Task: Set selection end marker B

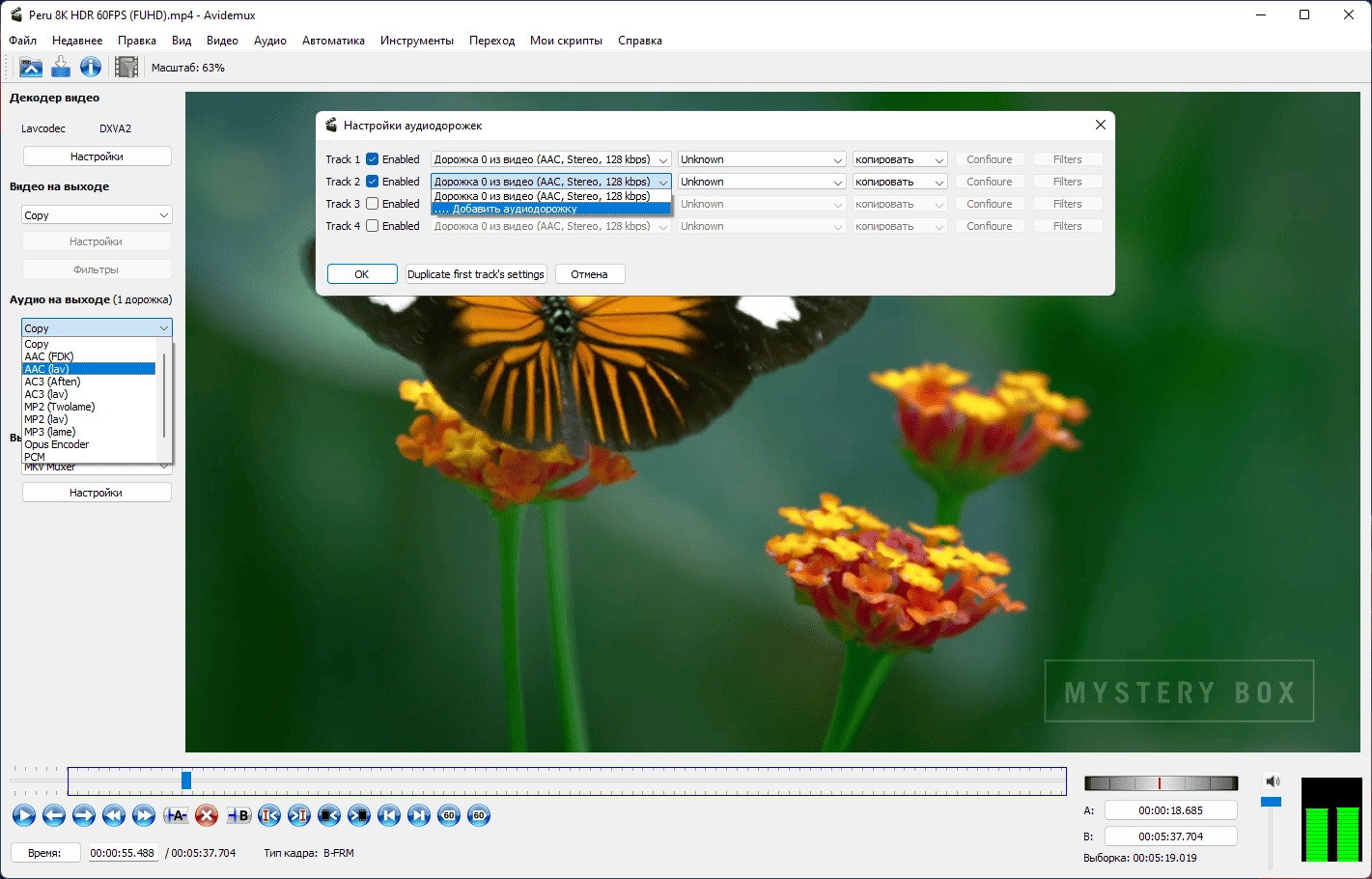Action: [x=238, y=816]
